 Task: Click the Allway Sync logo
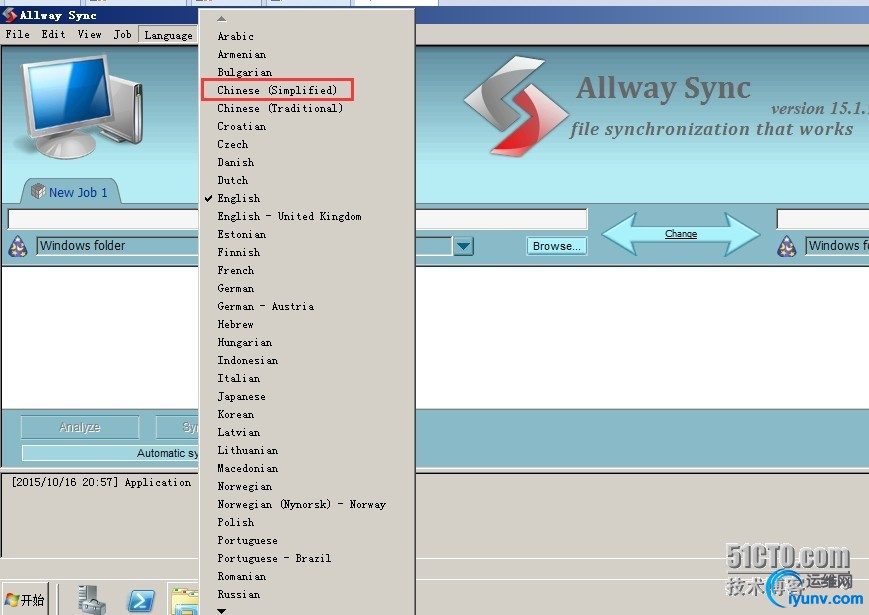pyautogui.click(x=515, y=105)
